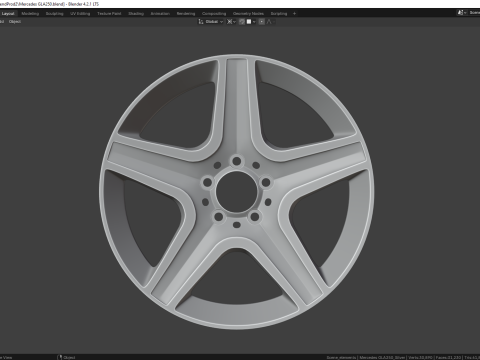Open the Sculpting workspace tab
Viewport: 480px width, 360px height.
(54, 14)
